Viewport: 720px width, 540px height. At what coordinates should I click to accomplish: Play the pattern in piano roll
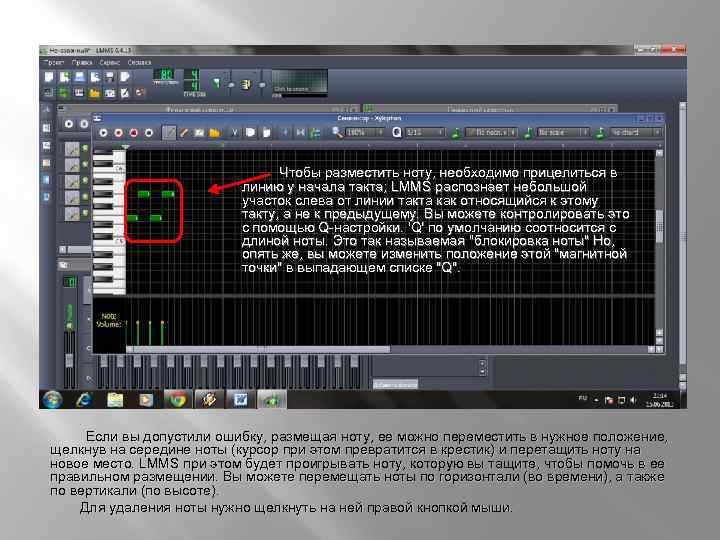pyautogui.click(x=103, y=133)
